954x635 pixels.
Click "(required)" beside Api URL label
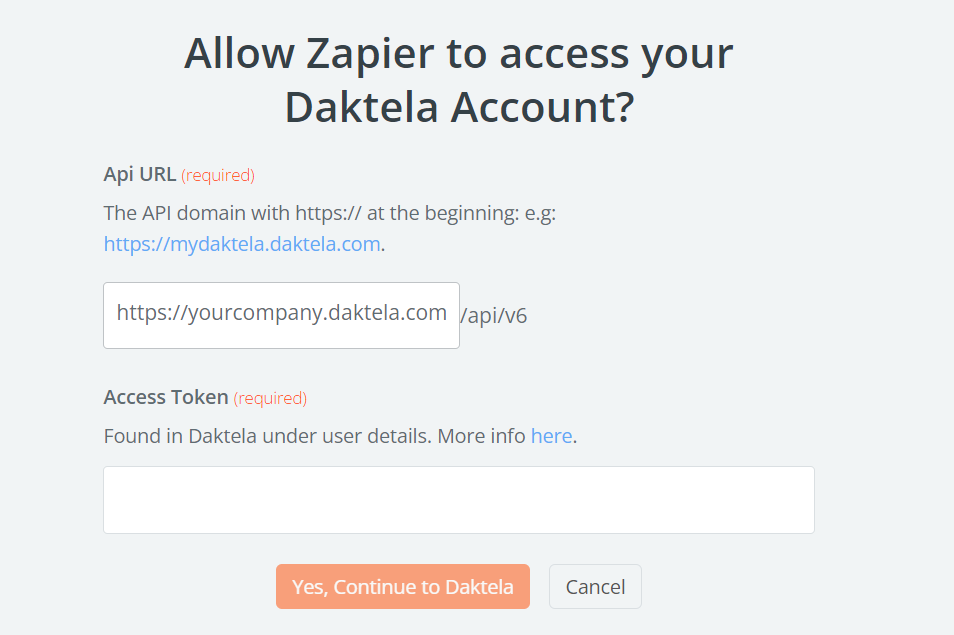(x=218, y=176)
